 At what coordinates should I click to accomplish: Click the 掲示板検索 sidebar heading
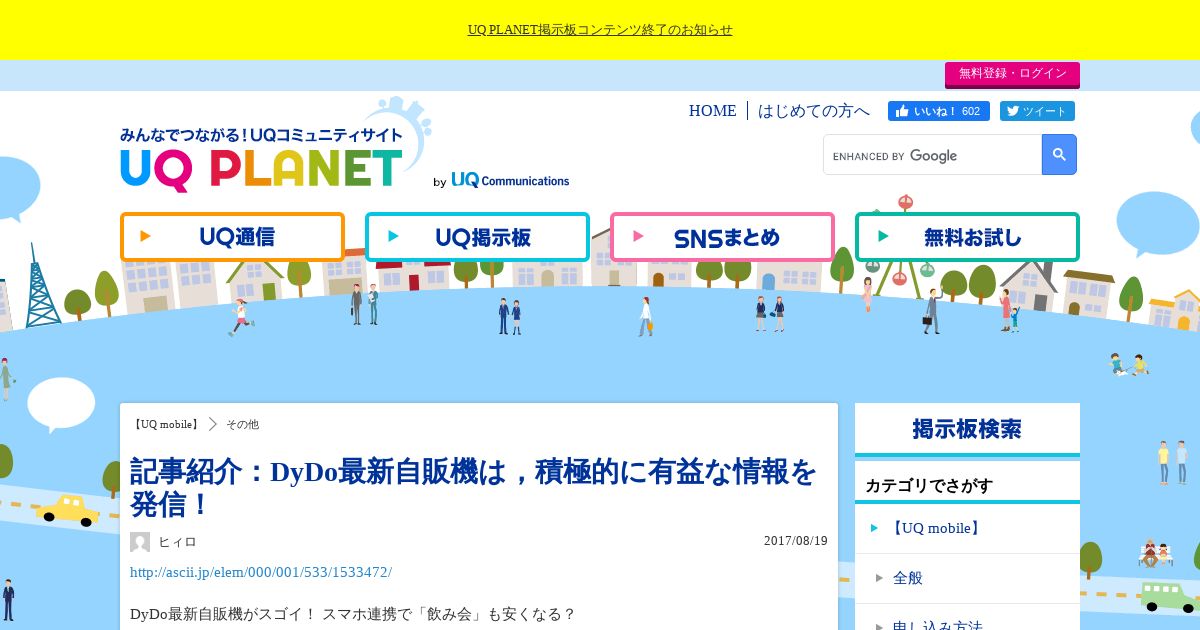(967, 429)
